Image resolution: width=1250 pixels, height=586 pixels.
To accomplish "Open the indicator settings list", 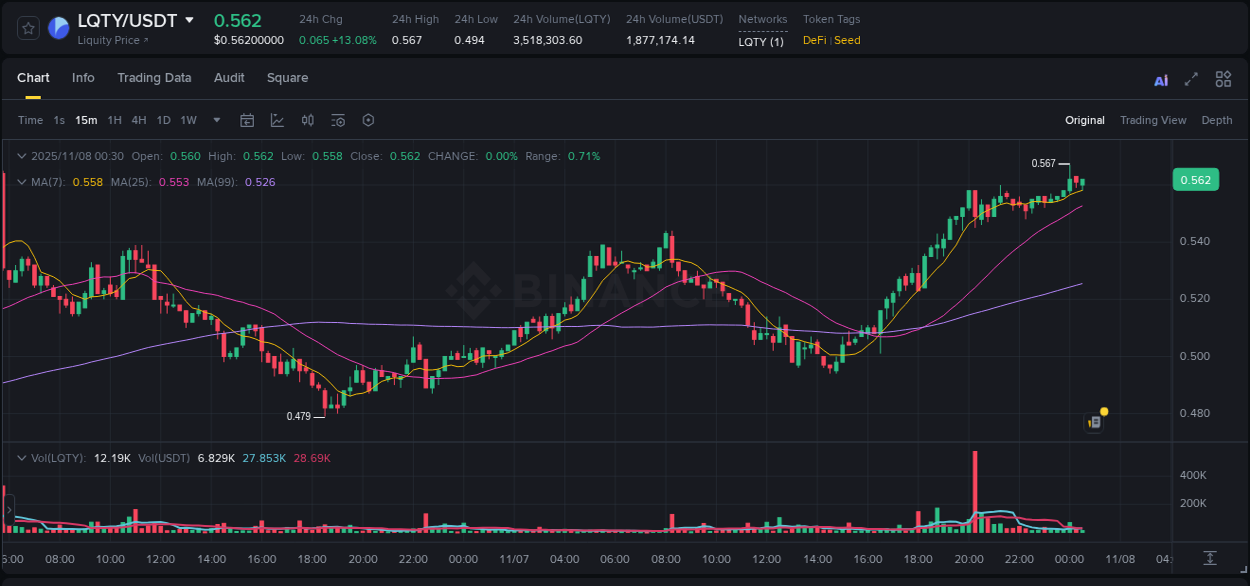I will (337, 120).
